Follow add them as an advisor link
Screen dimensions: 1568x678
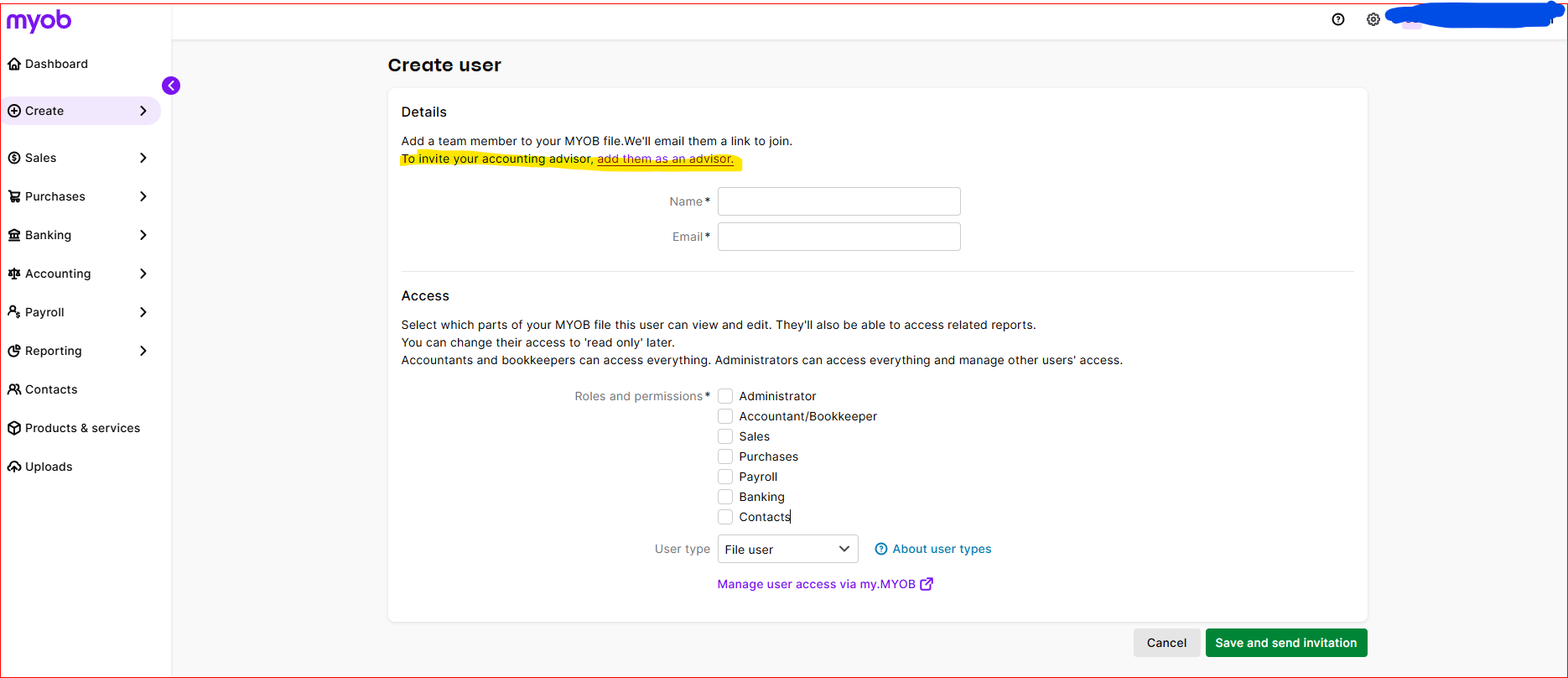[x=665, y=159]
